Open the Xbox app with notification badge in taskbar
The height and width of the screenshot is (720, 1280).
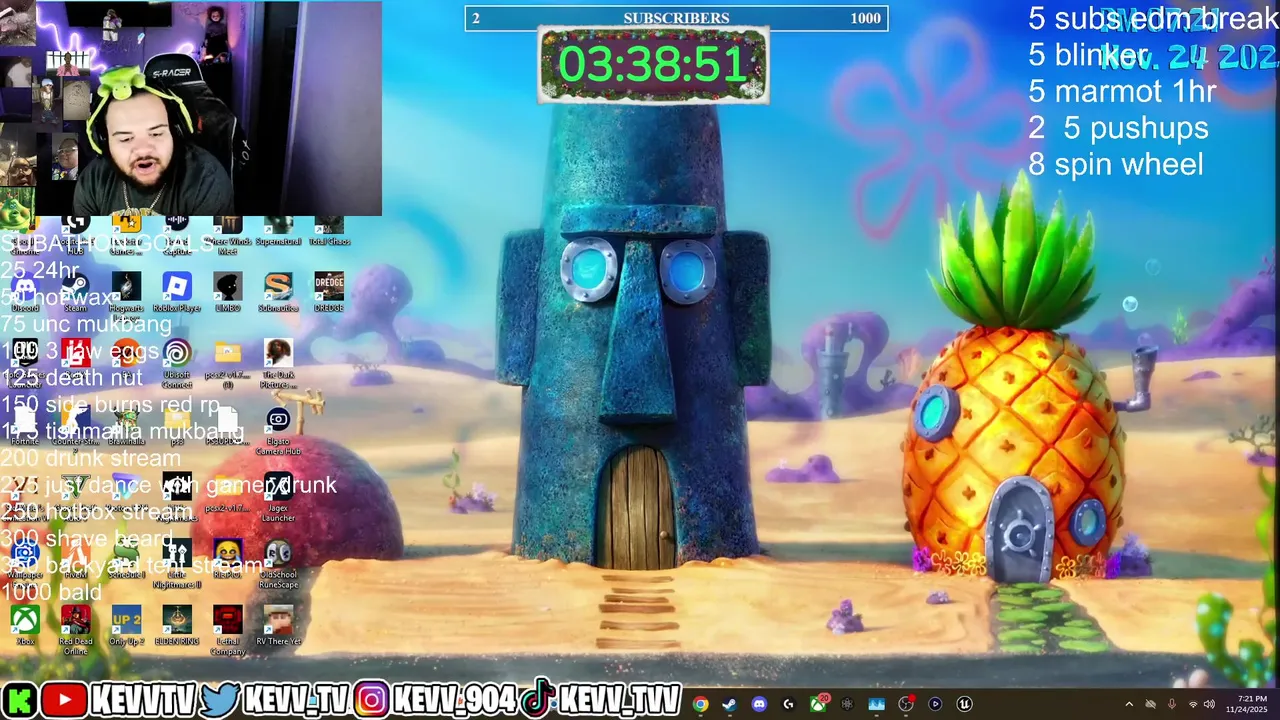pyautogui.click(x=818, y=704)
